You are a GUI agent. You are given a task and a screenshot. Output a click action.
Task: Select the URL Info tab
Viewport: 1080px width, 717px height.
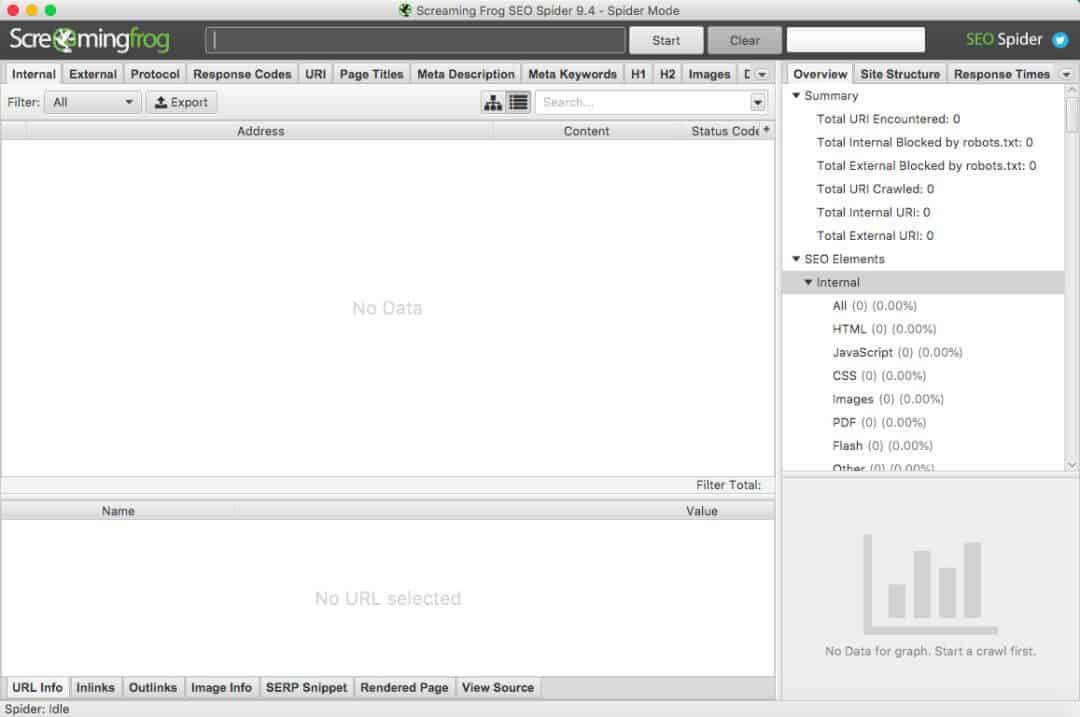pyautogui.click(x=37, y=687)
